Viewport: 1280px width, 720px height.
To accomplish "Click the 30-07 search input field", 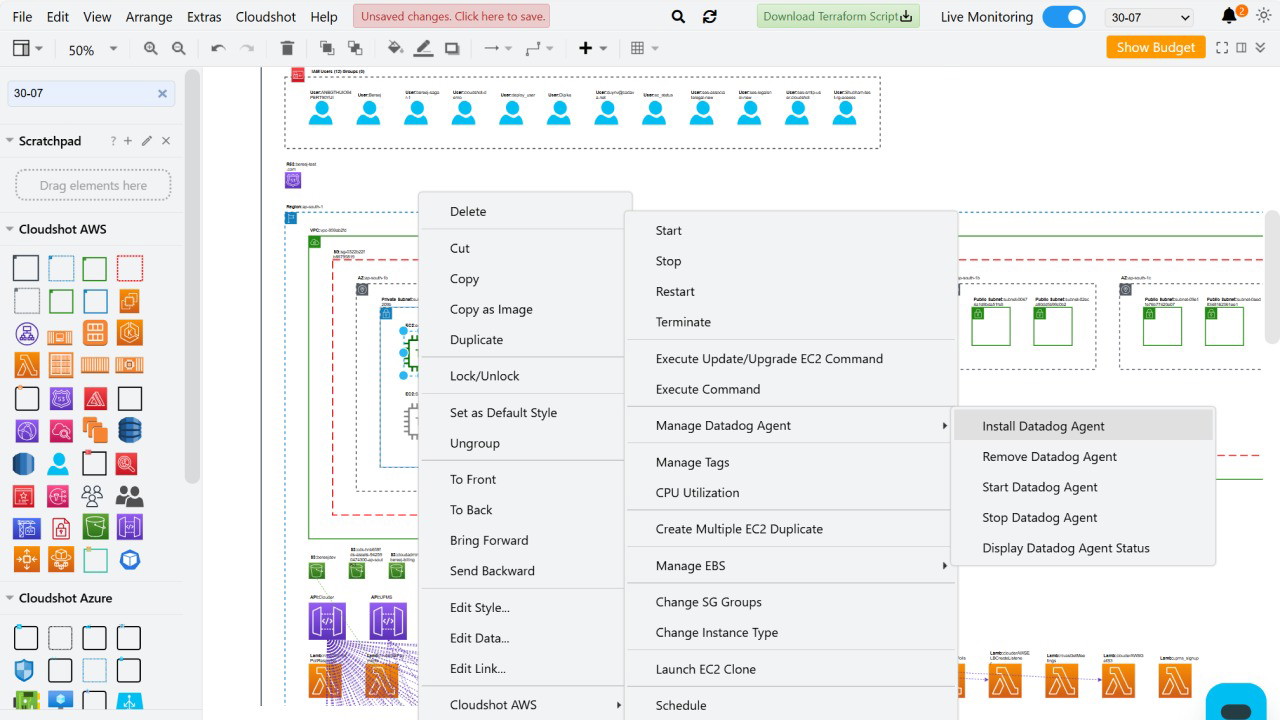I will [80, 93].
